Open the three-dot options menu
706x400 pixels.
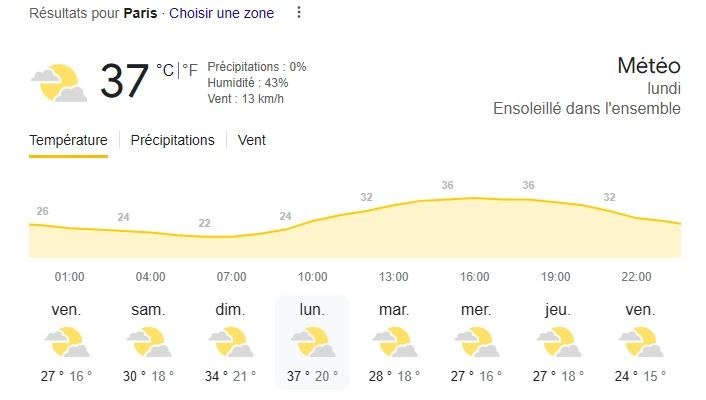pyautogui.click(x=299, y=12)
